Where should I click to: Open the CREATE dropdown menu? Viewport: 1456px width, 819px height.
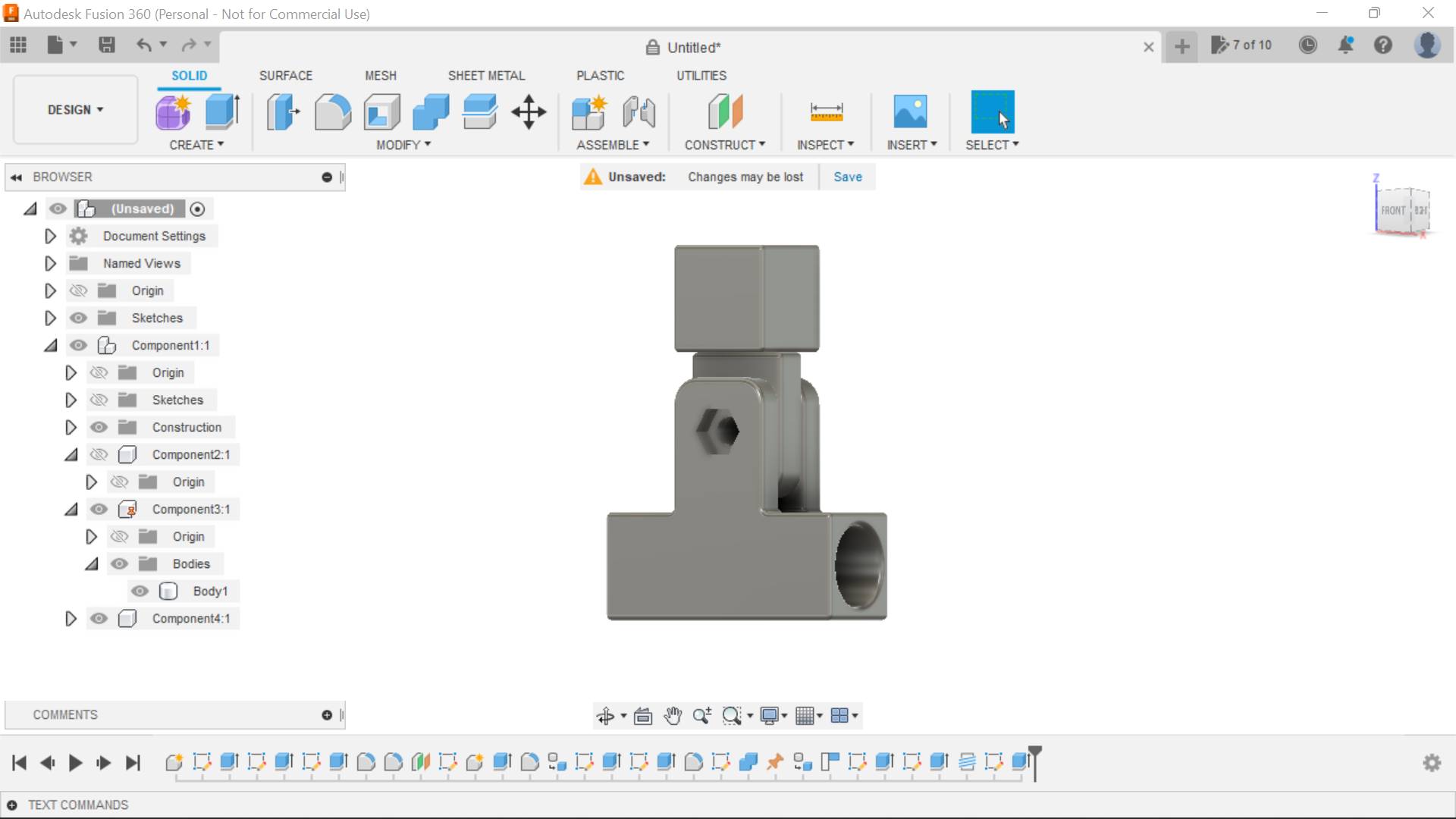pyautogui.click(x=196, y=145)
